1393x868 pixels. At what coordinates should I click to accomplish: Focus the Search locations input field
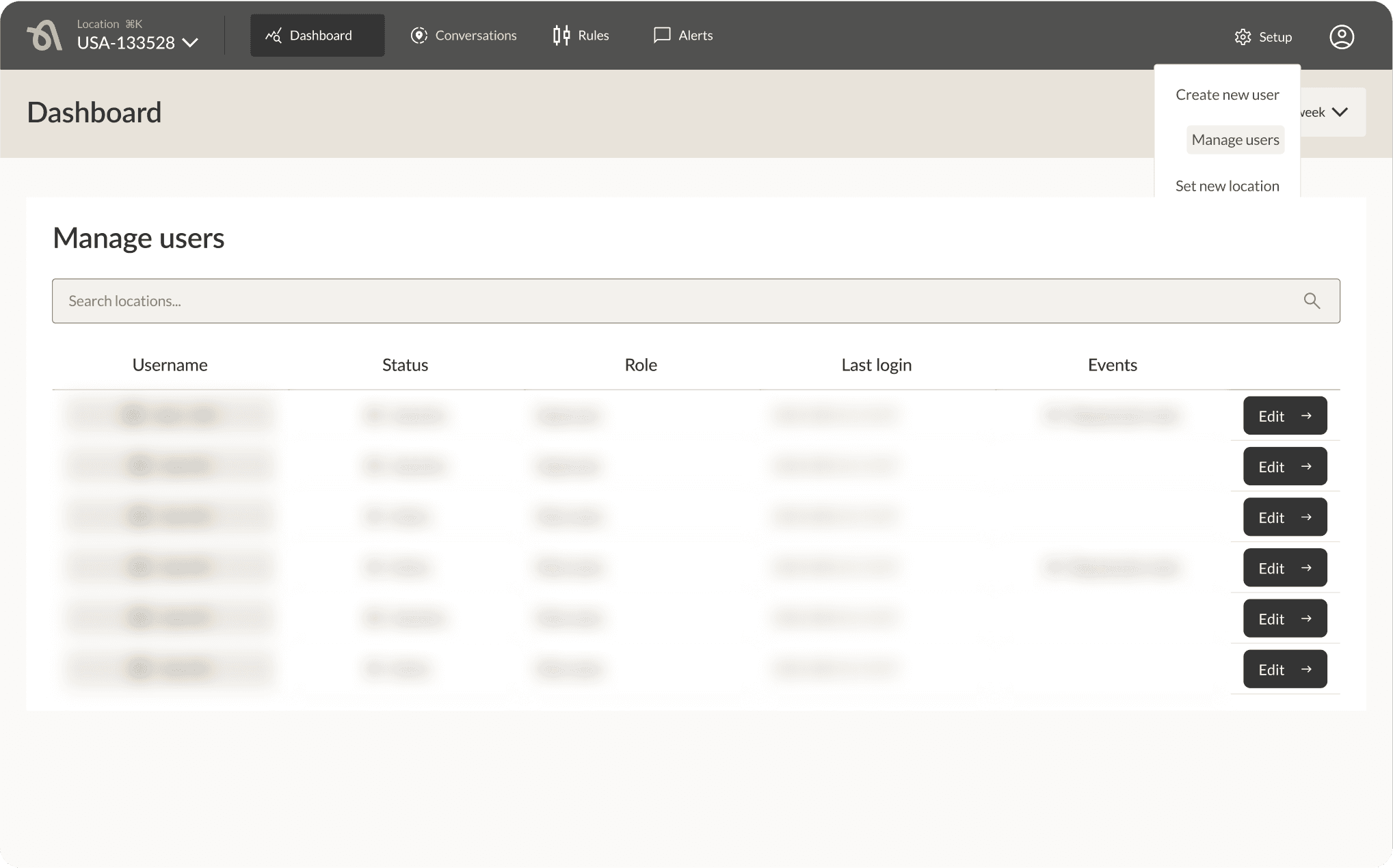coord(696,301)
